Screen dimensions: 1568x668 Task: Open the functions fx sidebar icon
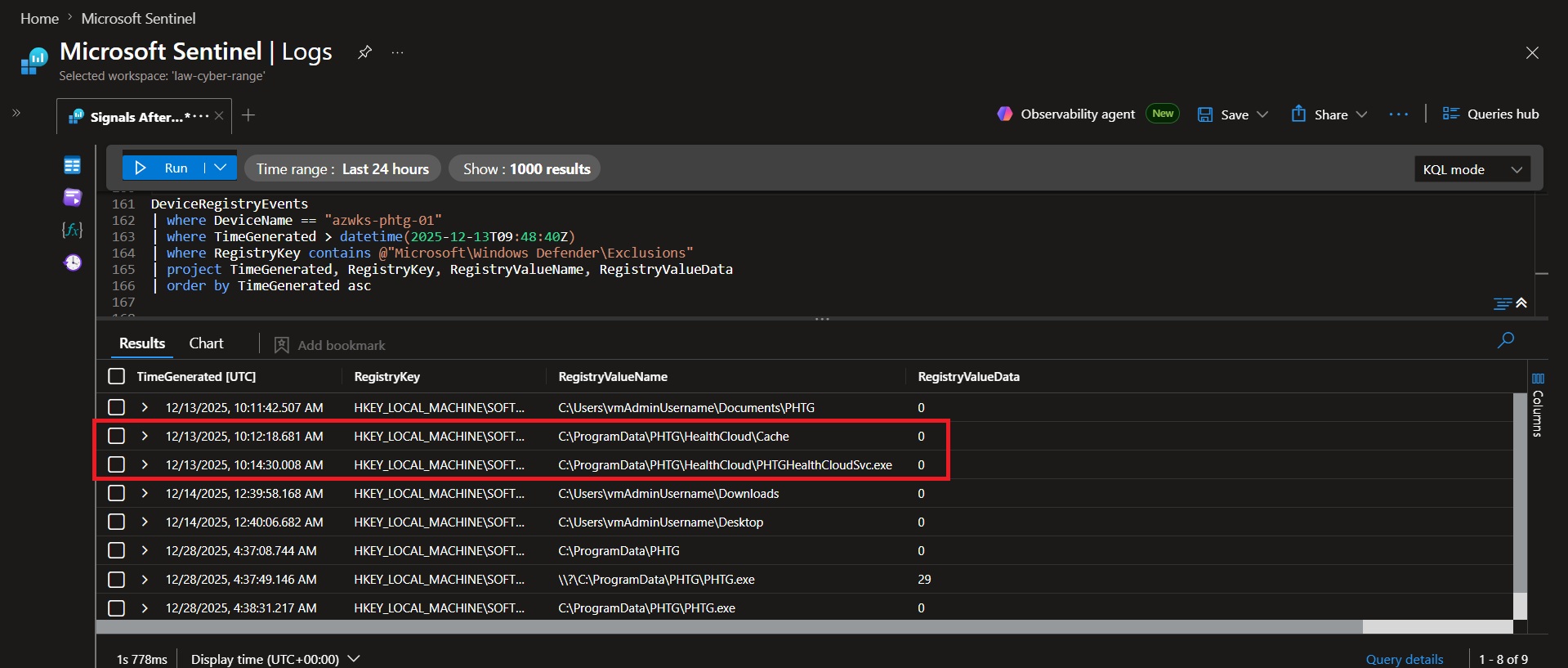pos(73,230)
